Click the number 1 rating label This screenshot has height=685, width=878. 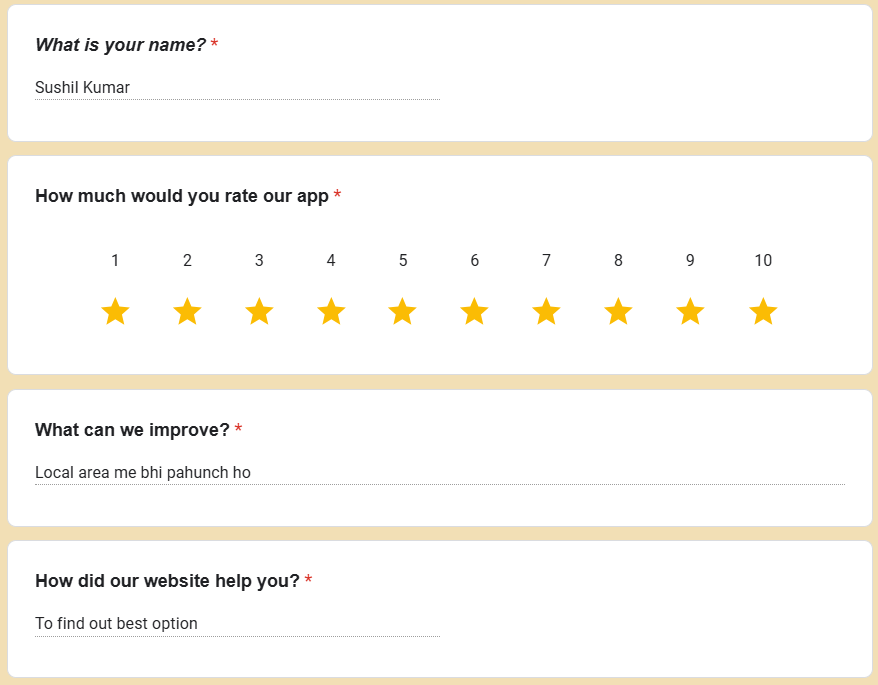115,261
